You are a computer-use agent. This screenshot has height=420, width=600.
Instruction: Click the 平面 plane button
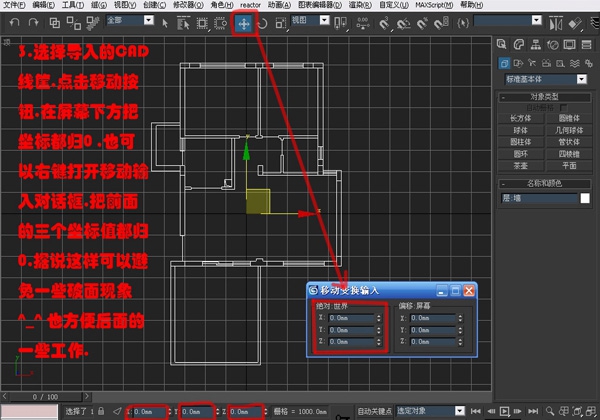pos(569,166)
